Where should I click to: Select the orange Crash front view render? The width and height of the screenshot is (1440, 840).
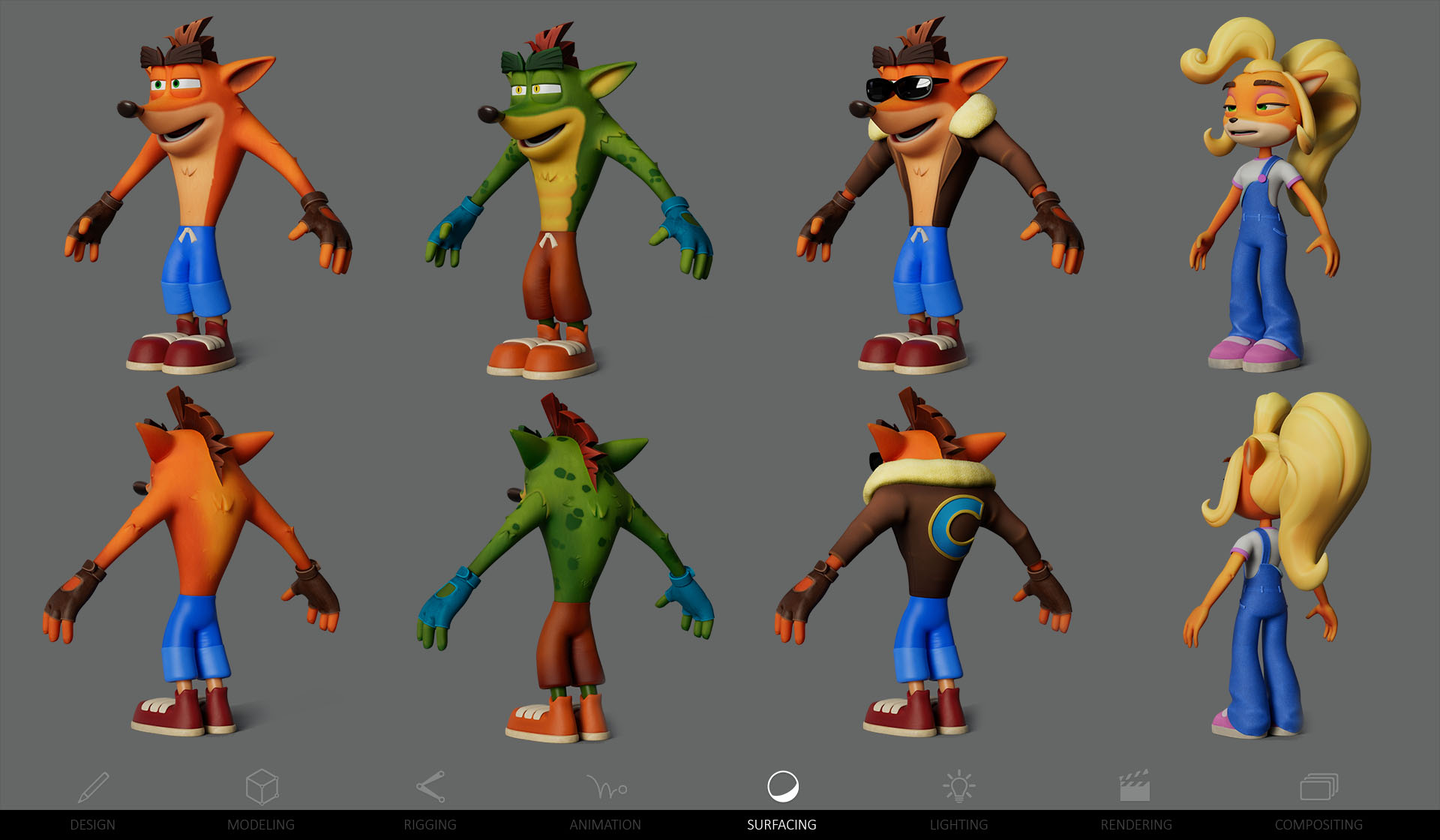click(208, 195)
